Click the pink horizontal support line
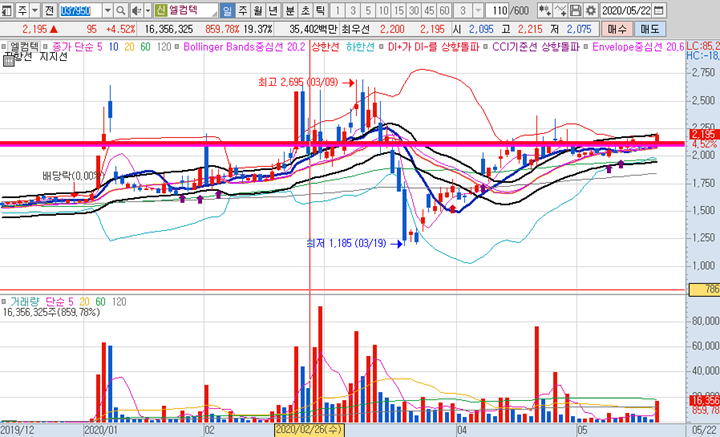The height and width of the screenshot is (437, 720). point(342,144)
